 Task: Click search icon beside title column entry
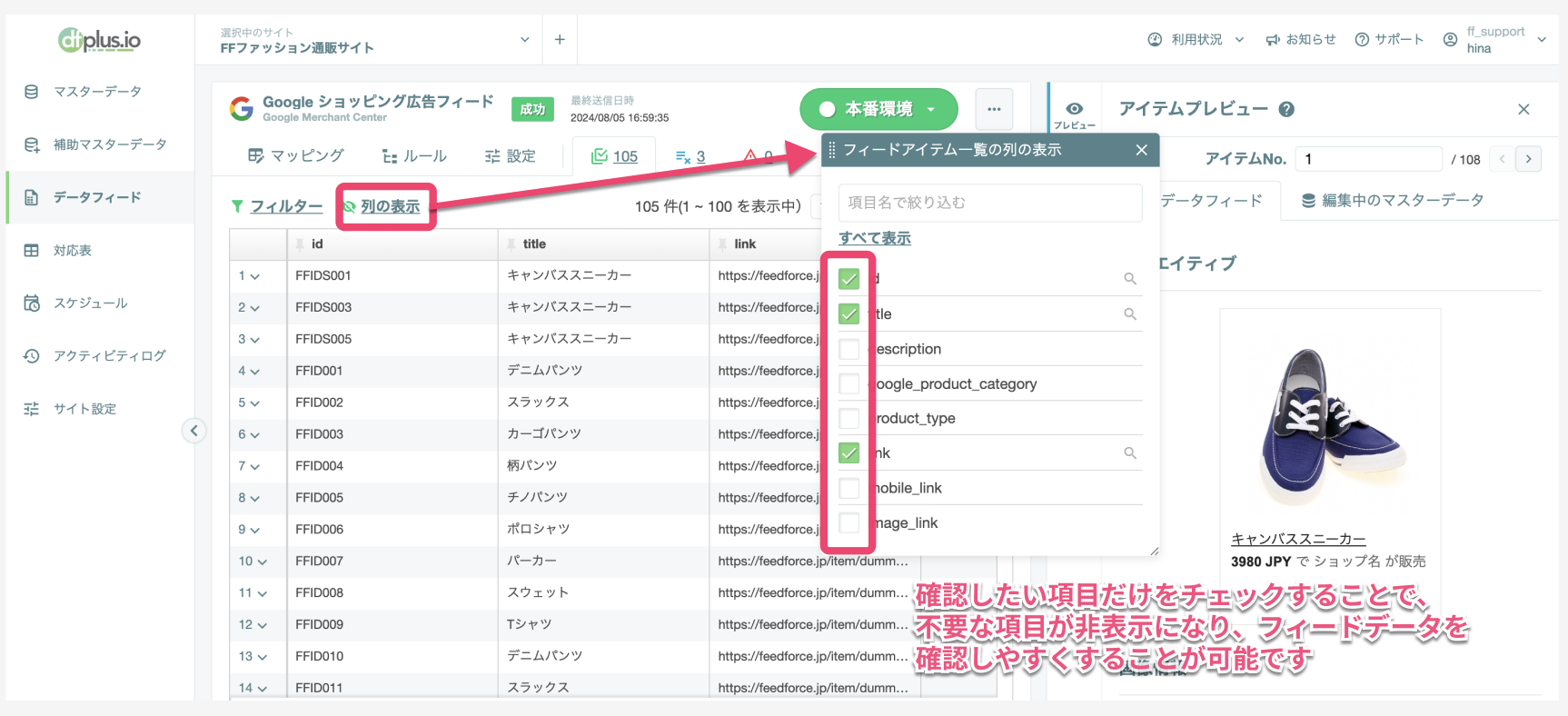pyautogui.click(x=1130, y=313)
